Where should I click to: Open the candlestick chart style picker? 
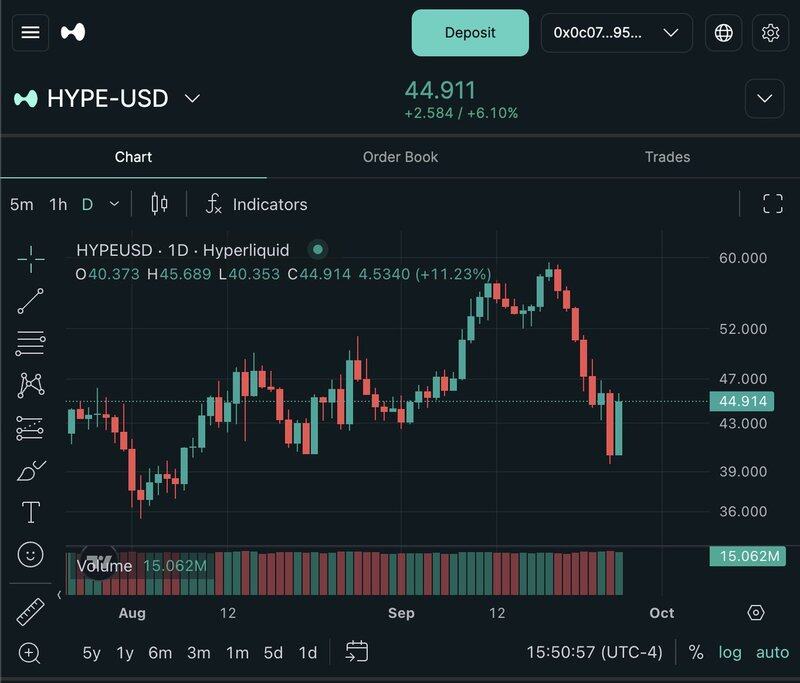[160, 204]
